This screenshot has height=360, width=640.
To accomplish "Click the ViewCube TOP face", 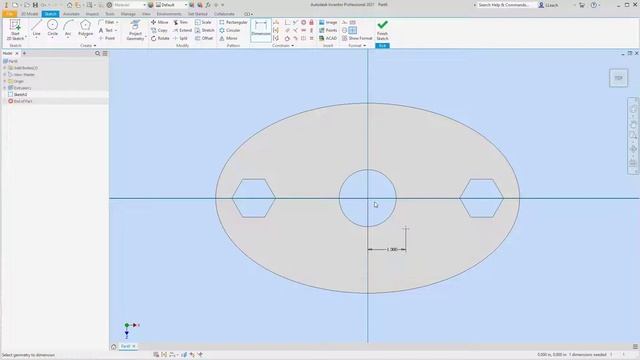I will pos(619,78).
